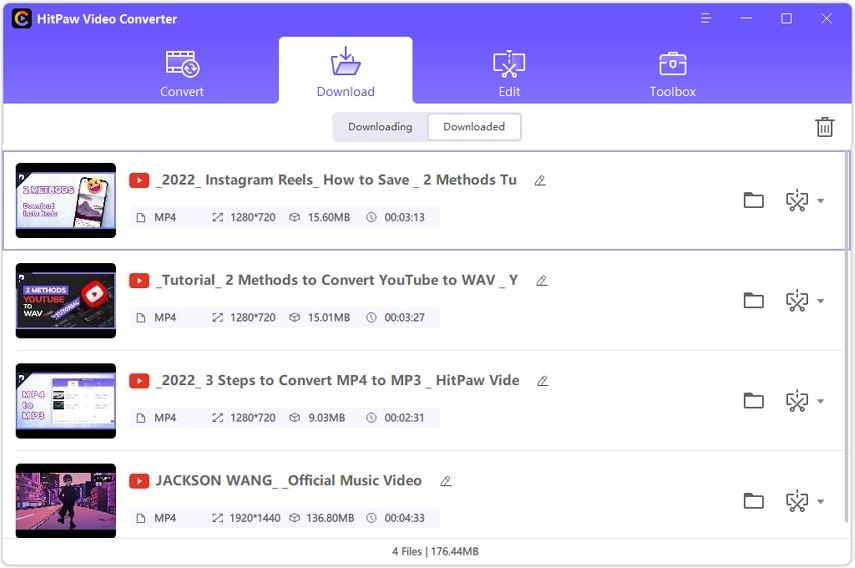
Task: Click the vertical scrollbar of download list
Action: click(x=848, y=338)
